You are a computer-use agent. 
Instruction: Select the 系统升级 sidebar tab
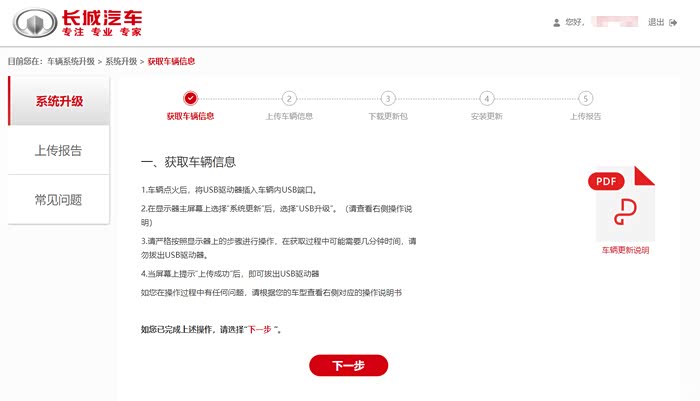pyautogui.click(x=59, y=101)
